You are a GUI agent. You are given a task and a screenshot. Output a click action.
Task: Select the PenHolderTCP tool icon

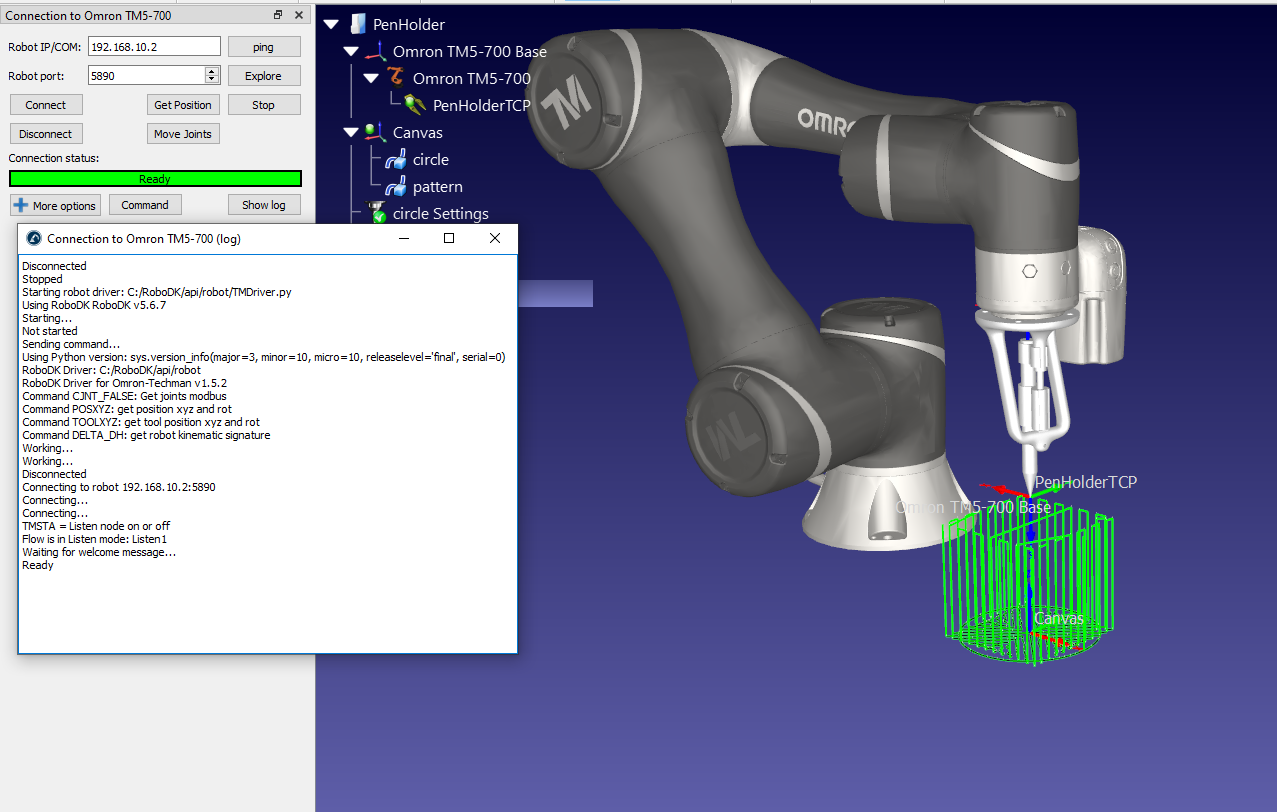(x=416, y=105)
